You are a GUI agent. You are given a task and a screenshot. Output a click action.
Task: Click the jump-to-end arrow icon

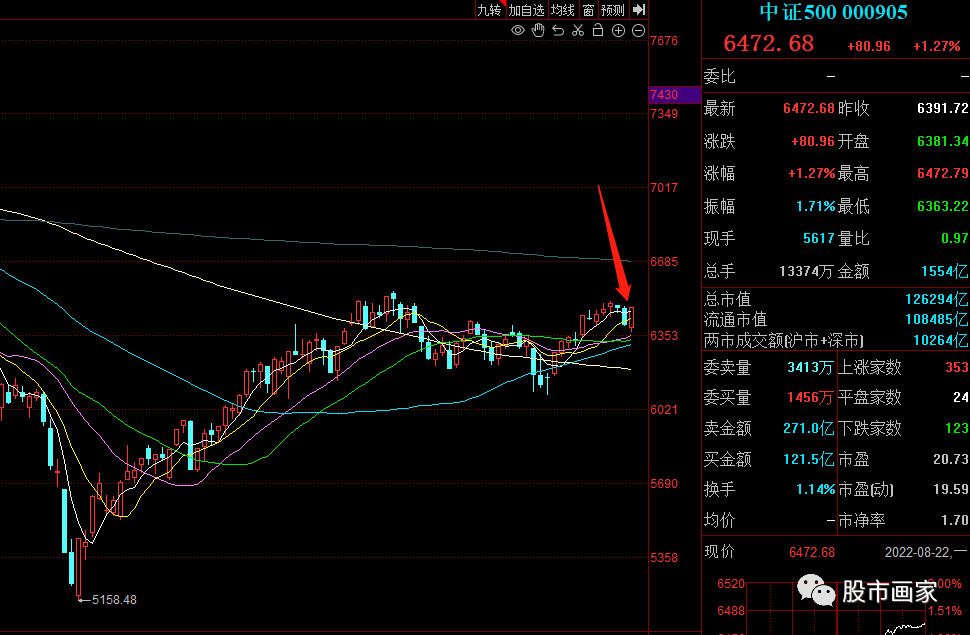(x=639, y=10)
